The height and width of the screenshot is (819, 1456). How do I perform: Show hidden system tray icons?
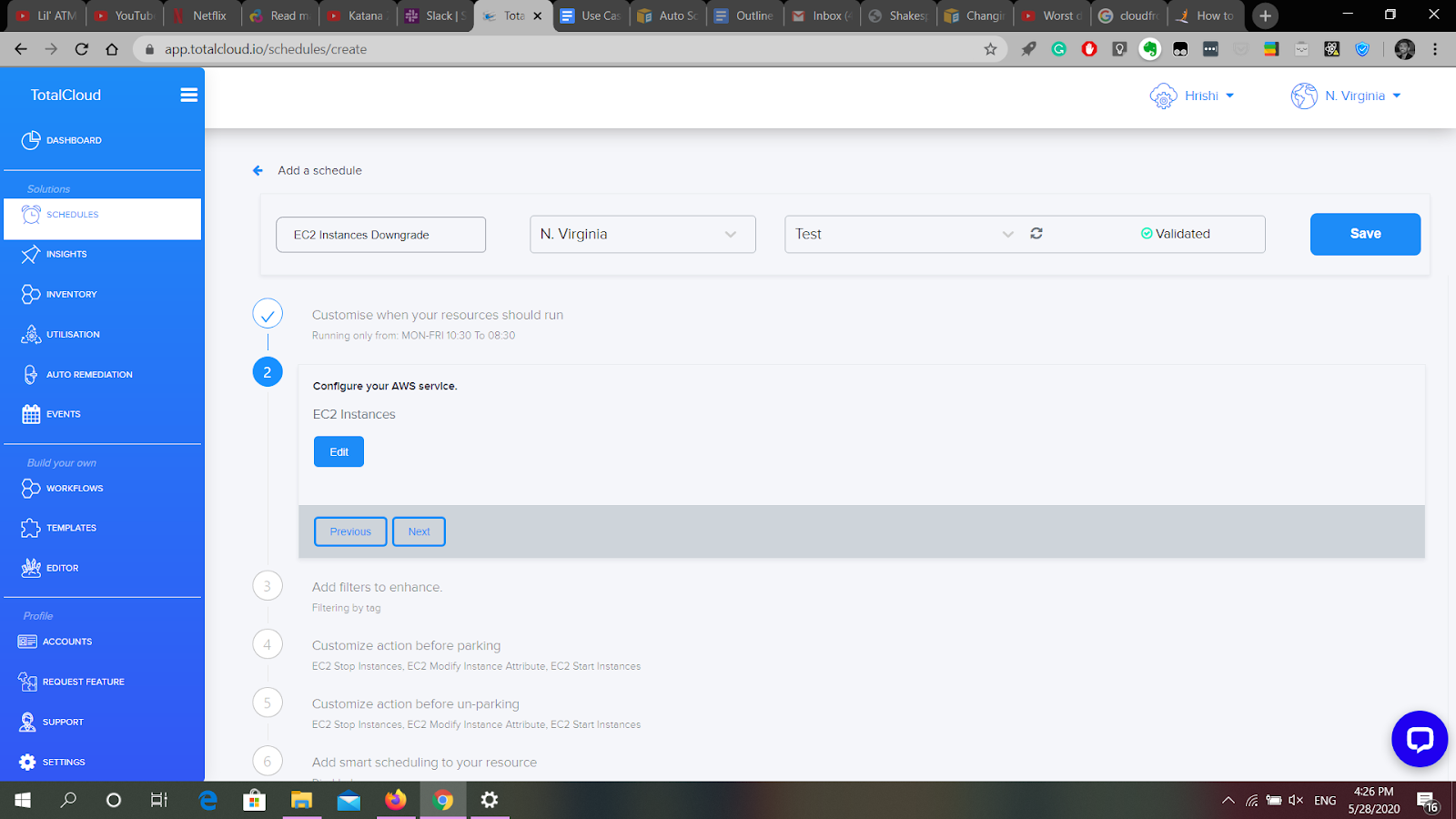(1228, 800)
